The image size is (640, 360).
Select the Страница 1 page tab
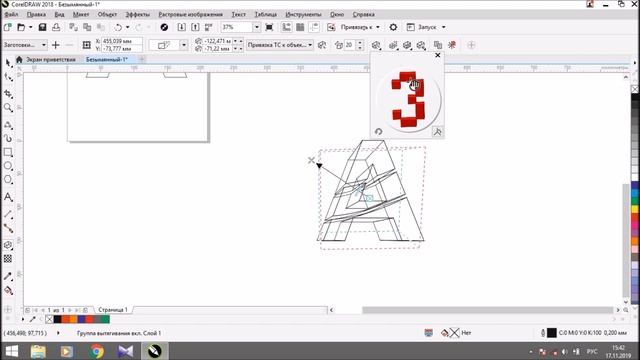click(113, 310)
